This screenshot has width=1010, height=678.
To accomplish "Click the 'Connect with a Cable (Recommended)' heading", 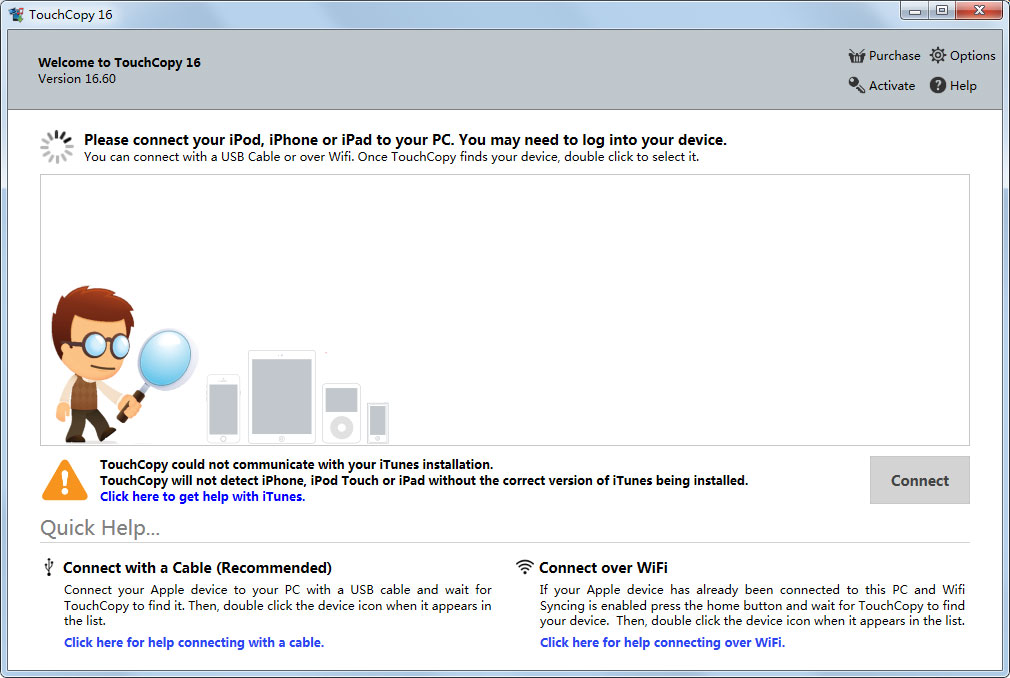I will (197, 568).
